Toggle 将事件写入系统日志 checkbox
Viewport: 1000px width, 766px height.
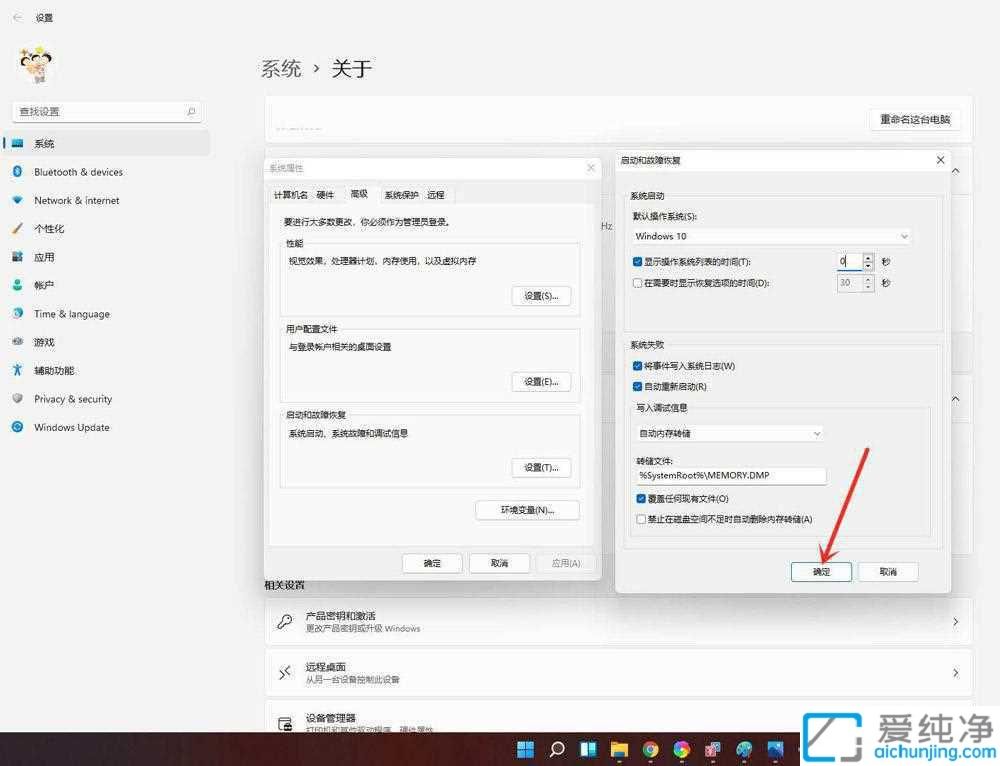point(637,365)
